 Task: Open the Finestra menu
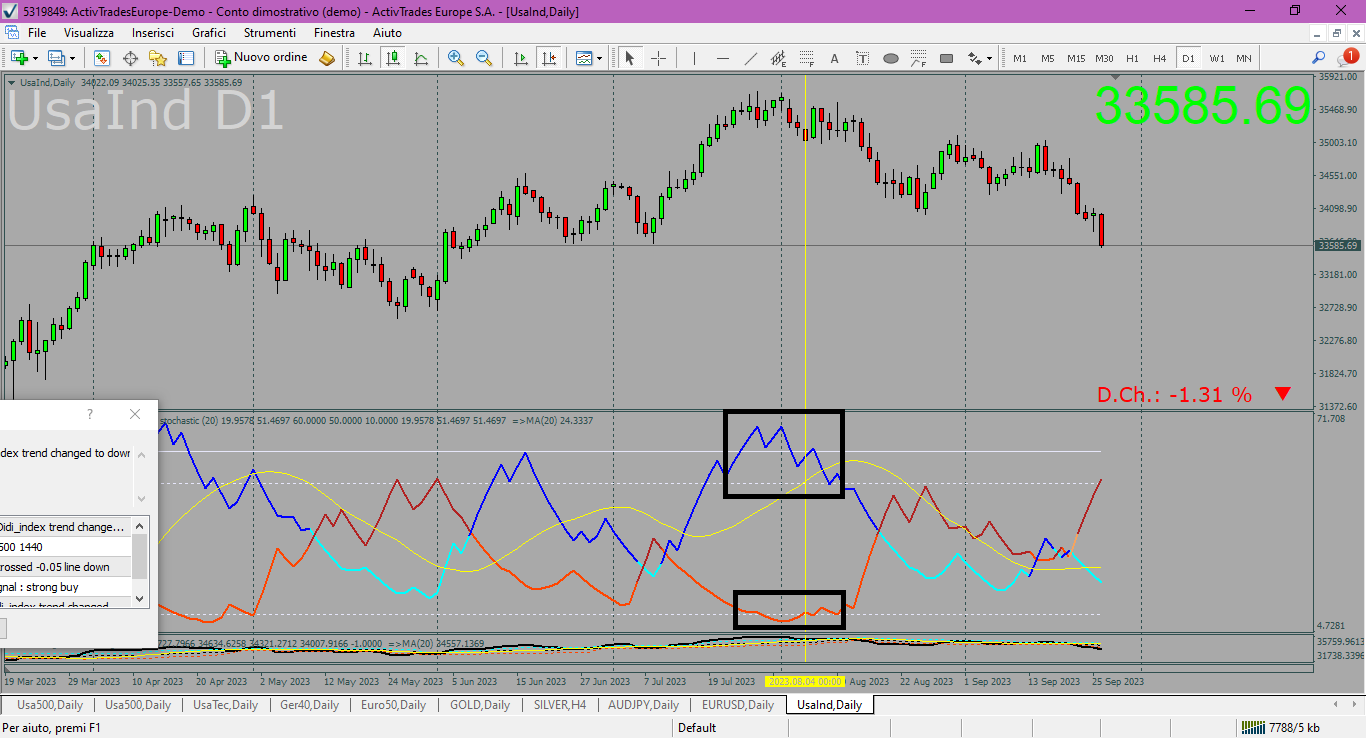(334, 33)
